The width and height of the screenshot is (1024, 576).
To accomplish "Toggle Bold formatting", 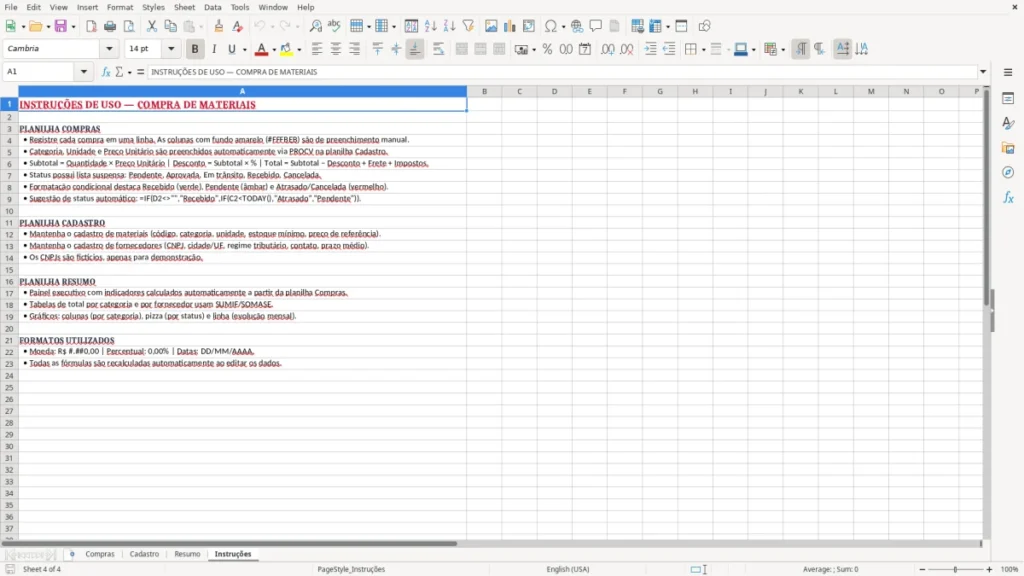I will click(195, 49).
